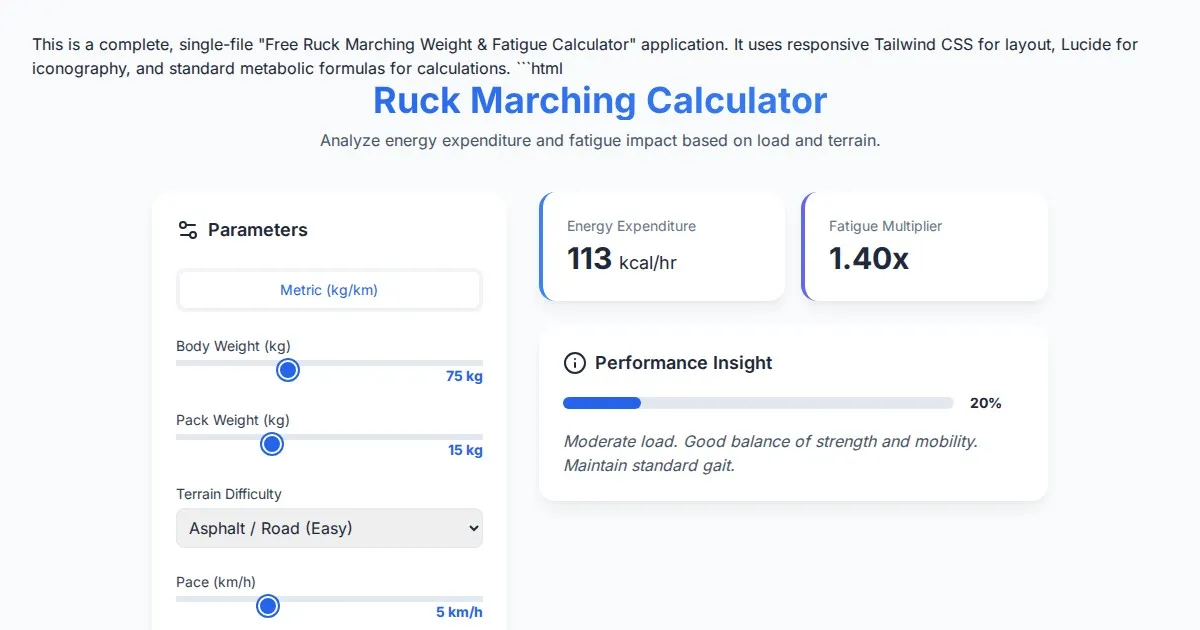1200x630 pixels.
Task: Select the Energy Expenditure card
Action: (662, 246)
